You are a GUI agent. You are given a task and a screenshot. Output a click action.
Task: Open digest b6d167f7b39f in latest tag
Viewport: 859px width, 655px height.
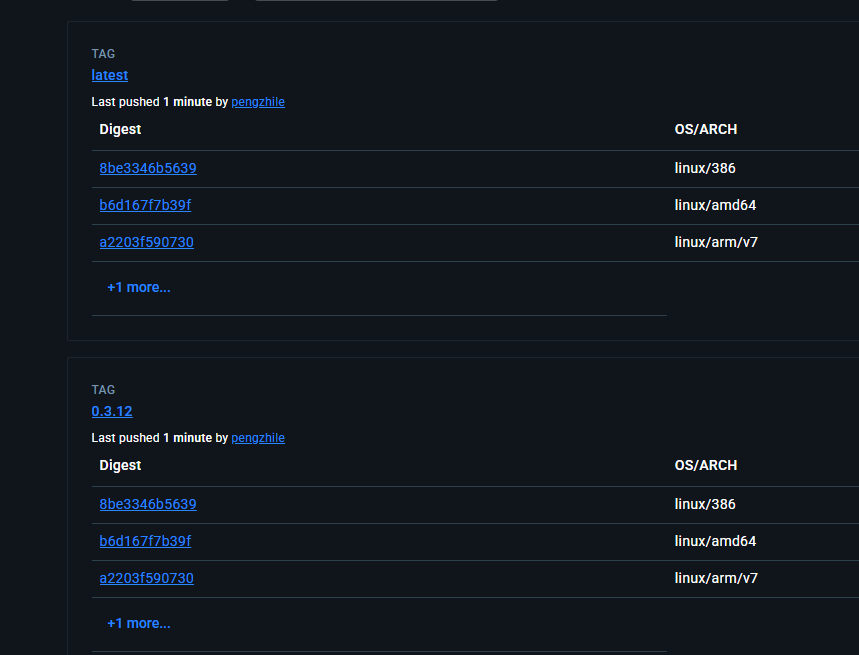[x=145, y=205]
